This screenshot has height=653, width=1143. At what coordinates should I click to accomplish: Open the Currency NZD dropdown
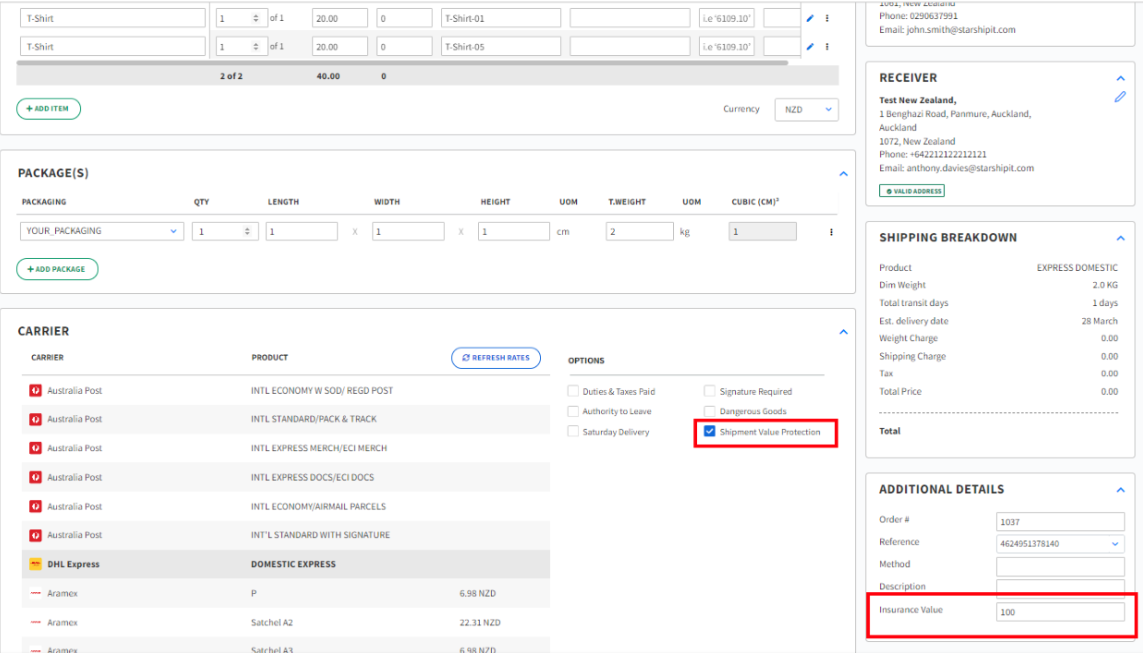click(x=806, y=109)
